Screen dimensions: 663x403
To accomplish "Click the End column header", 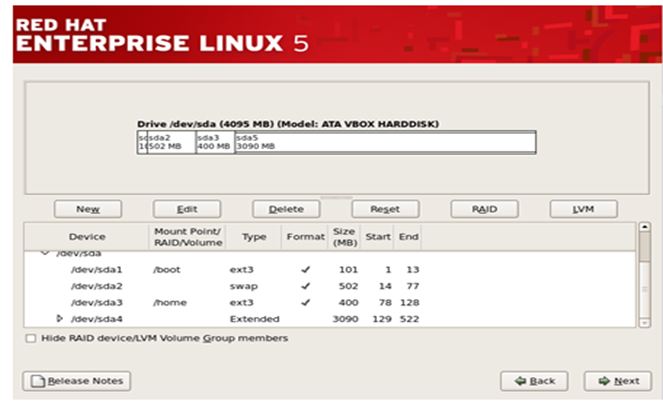I will click(408, 237).
